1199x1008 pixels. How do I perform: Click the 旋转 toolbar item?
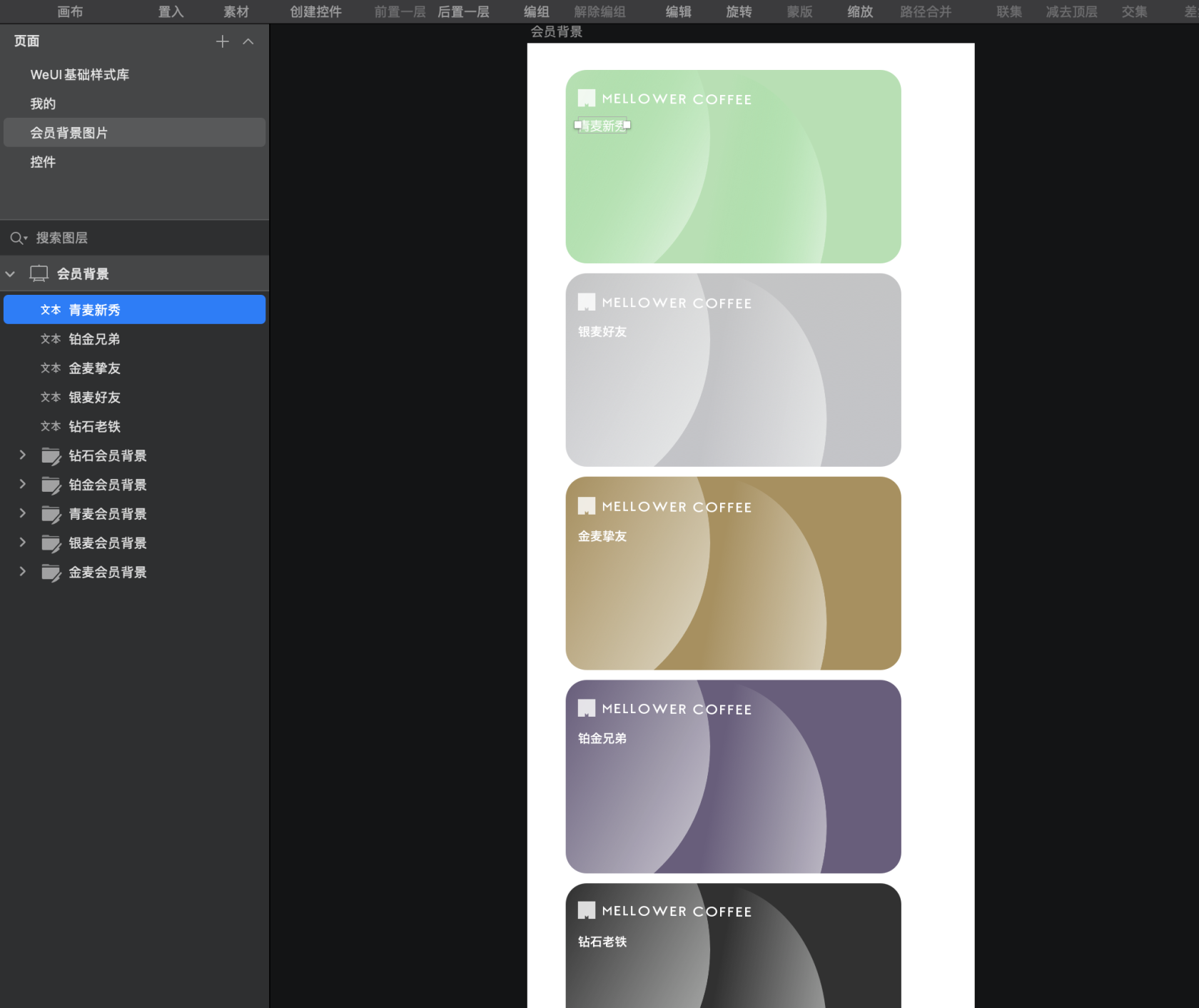[739, 11]
